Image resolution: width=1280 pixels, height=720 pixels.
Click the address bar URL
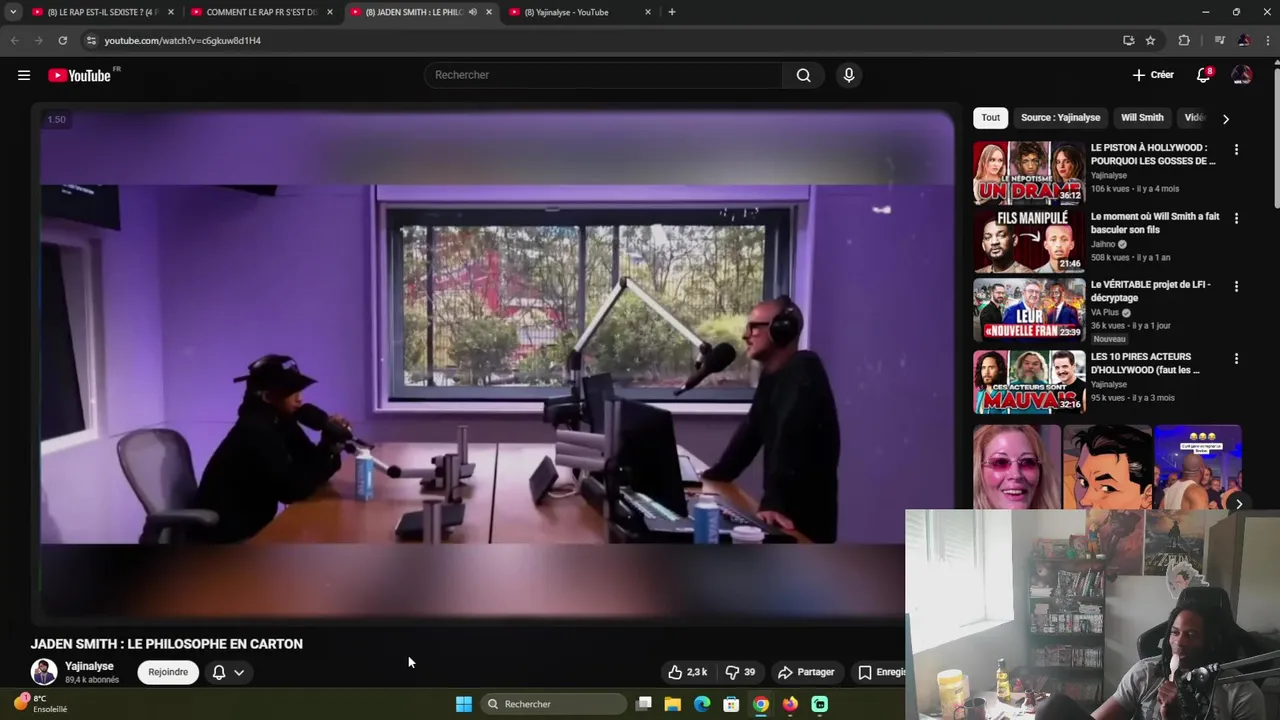pos(183,40)
